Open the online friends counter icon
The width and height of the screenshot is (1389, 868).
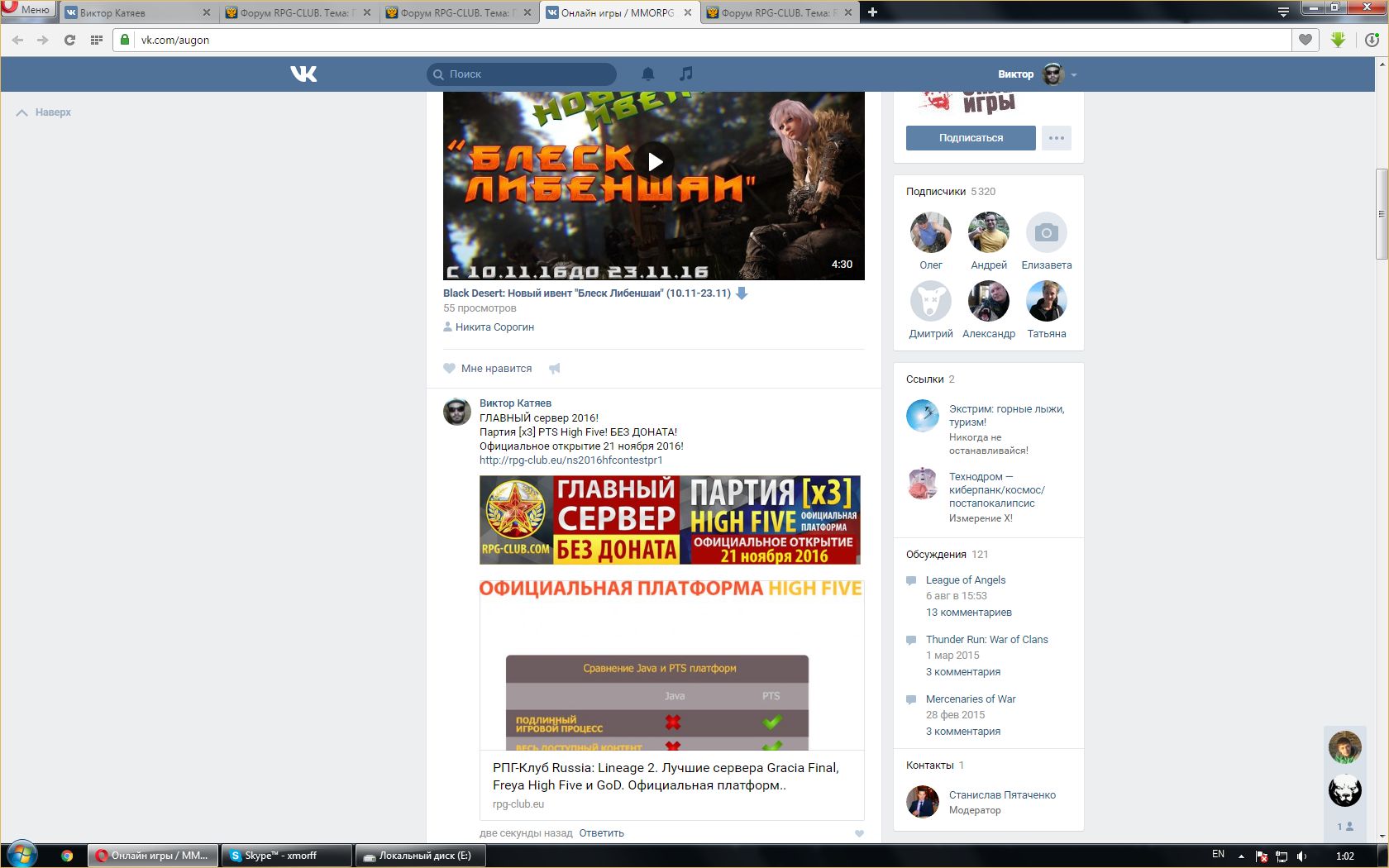[1345, 827]
